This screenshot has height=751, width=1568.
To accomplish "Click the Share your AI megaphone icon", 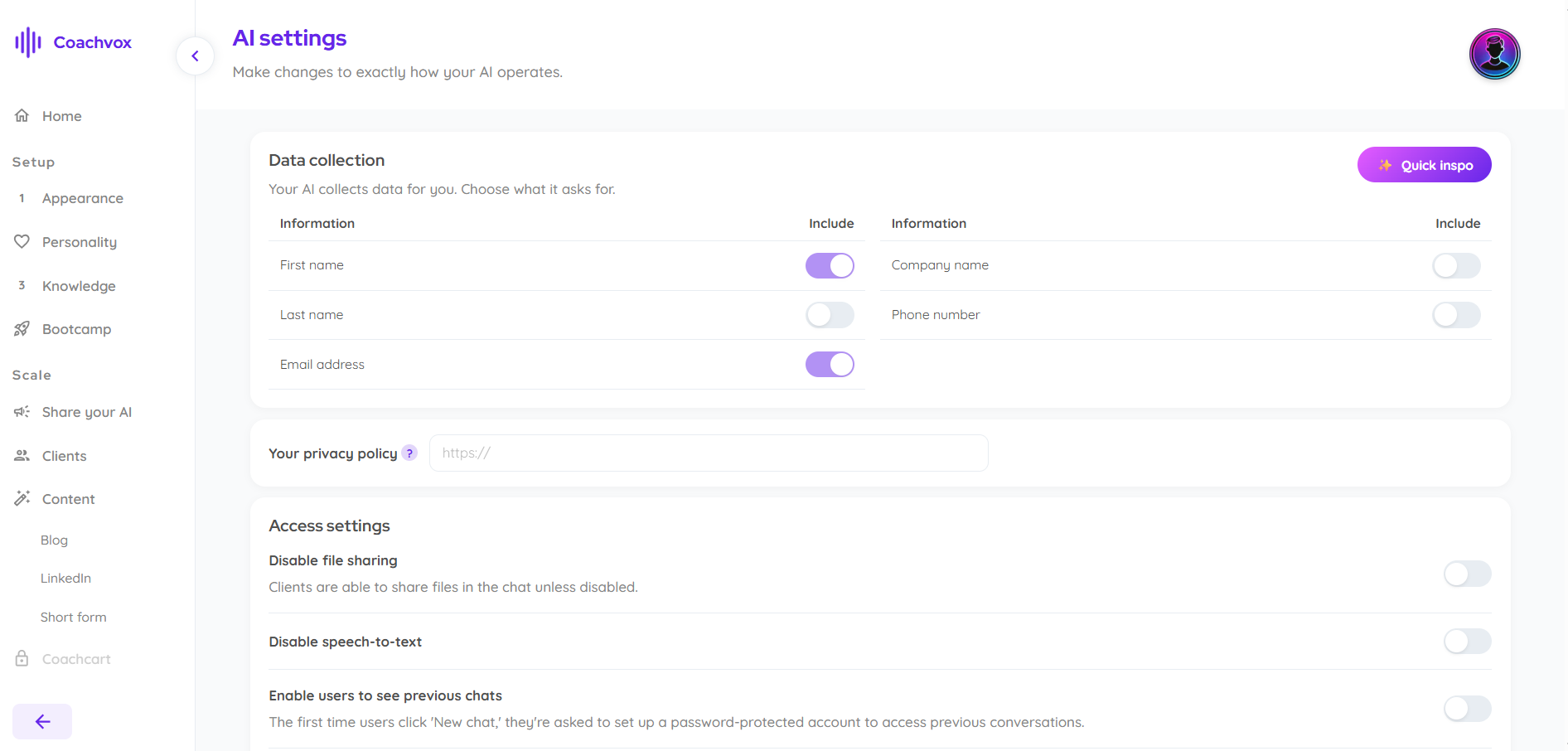I will click(22, 412).
